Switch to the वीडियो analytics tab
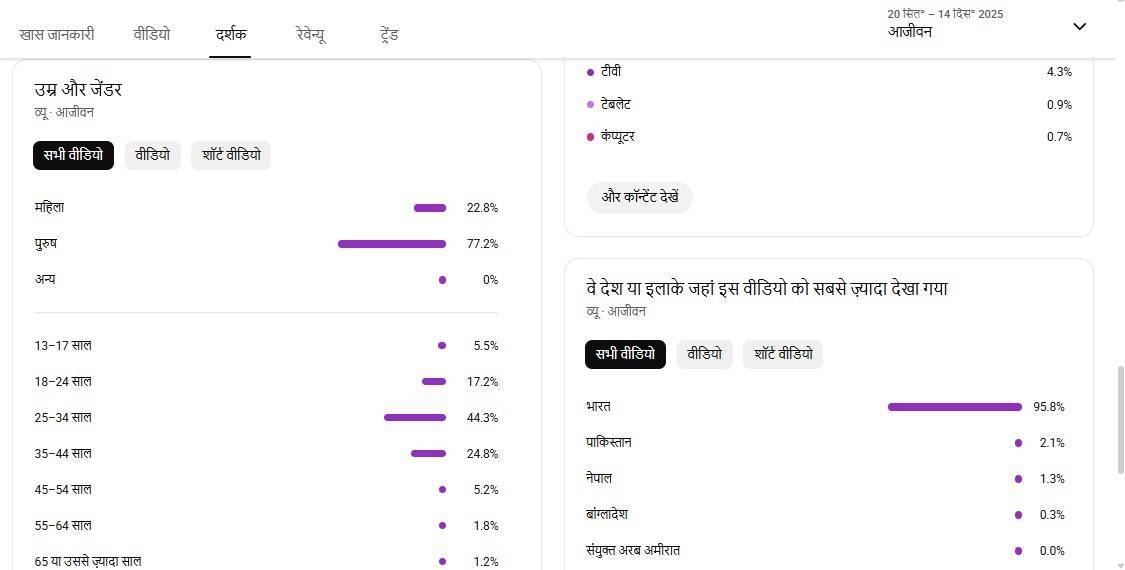The height and width of the screenshot is (570, 1125). pyautogui.click(x=152, y=34)
